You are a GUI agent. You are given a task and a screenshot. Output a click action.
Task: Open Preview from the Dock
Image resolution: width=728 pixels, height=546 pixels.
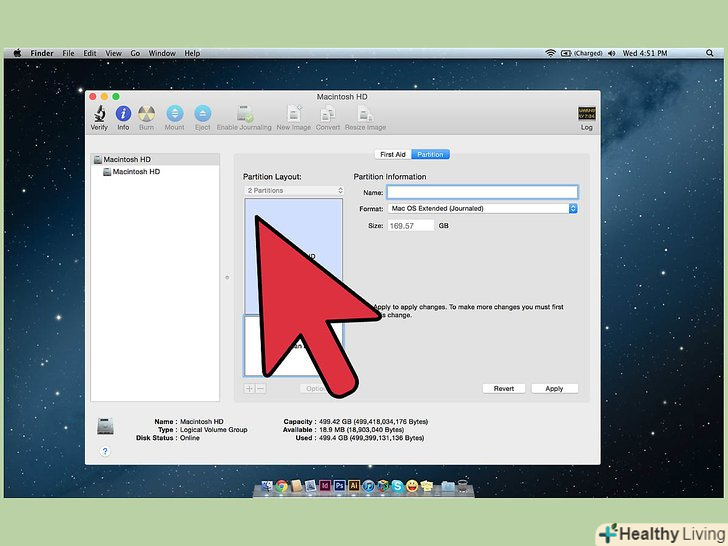point(311,486)
